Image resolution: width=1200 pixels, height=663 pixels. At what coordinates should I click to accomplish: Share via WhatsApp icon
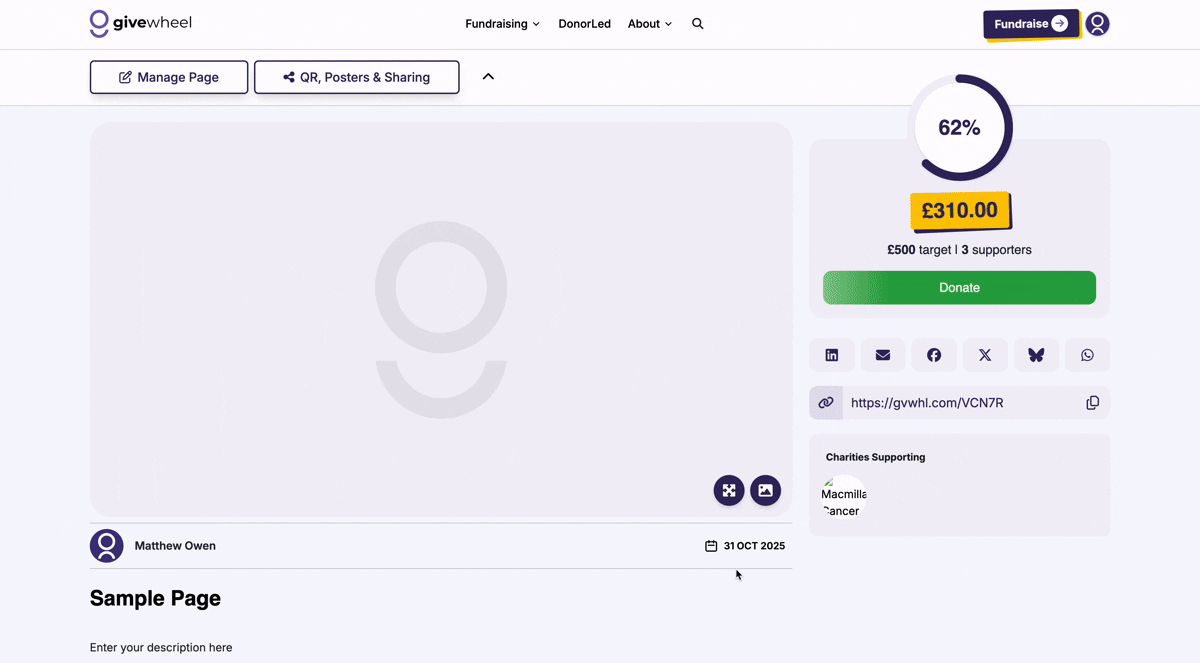coord(1087,355)
